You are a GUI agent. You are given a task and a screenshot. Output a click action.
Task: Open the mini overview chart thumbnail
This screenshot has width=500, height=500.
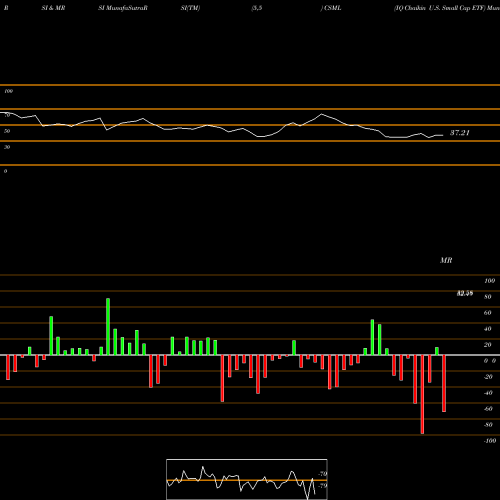pos(247,479)
